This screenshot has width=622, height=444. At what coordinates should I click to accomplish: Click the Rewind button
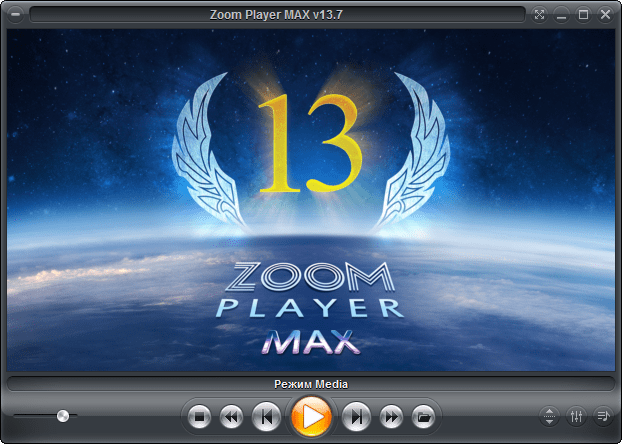point(231,417)
